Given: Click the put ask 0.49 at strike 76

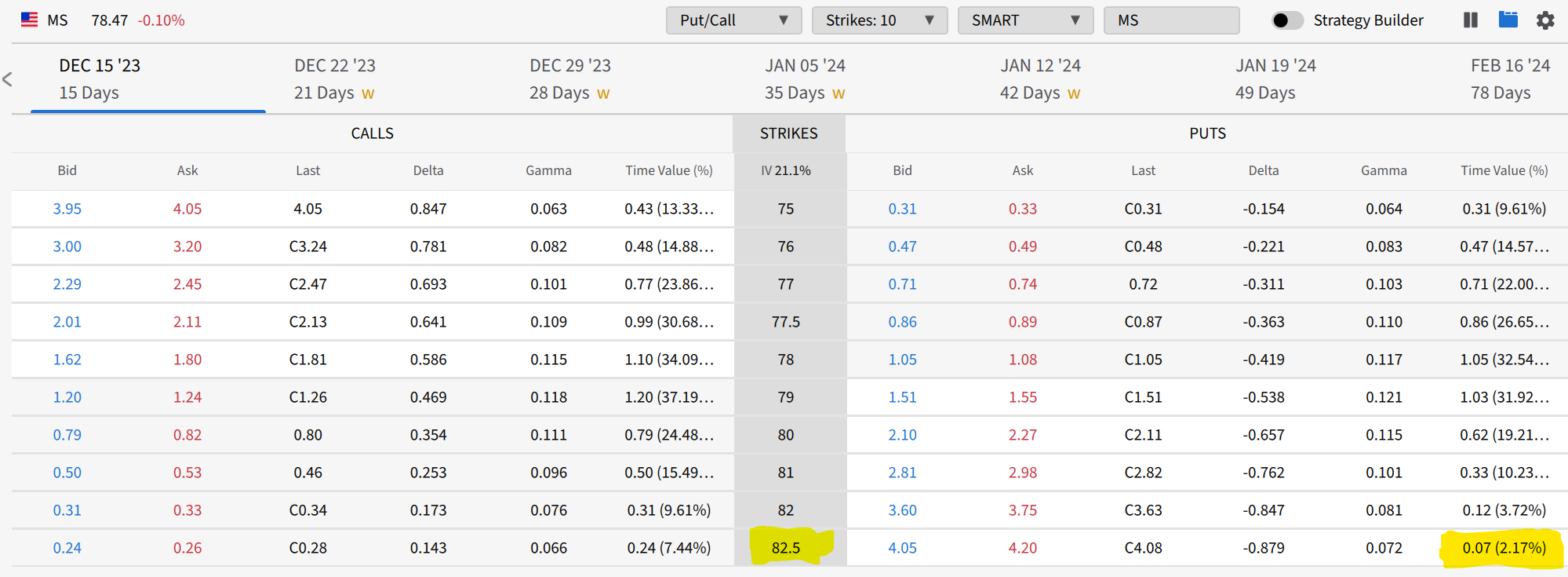Looking at the screenshot, I should pyautogui.click(x=1023, y=247).
